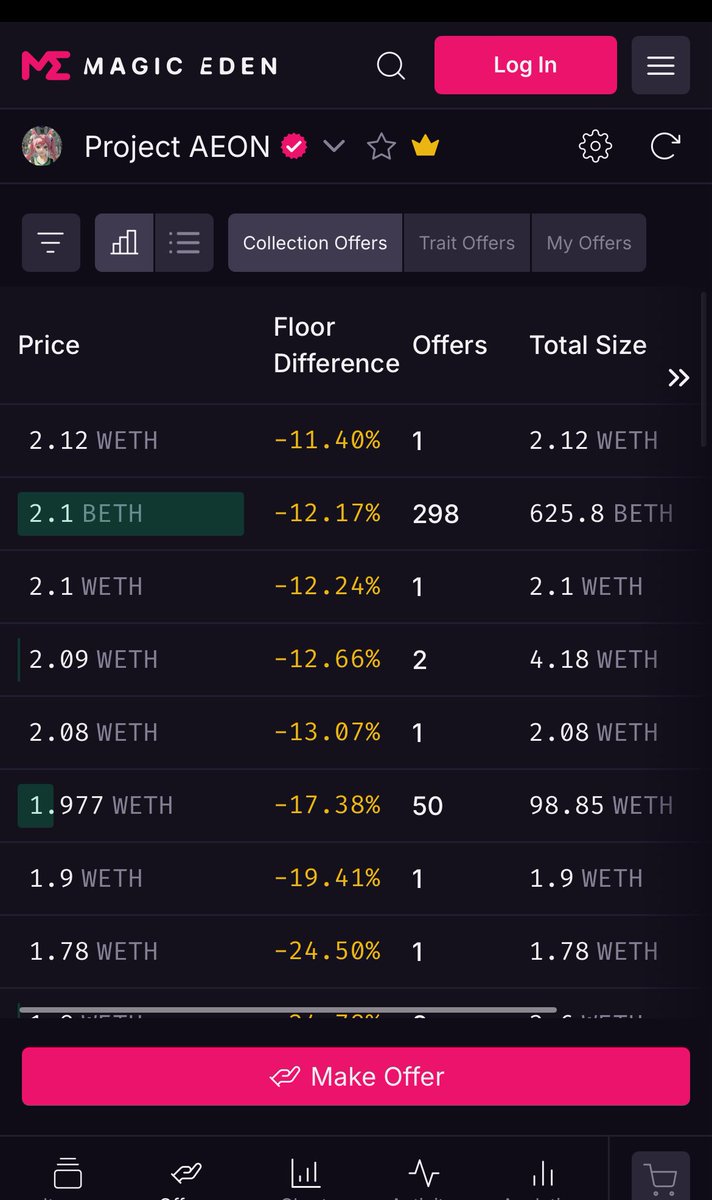Click the -17.38% floor difference value
Viewport: 712px width, 1200px height.
pos(327,805)
